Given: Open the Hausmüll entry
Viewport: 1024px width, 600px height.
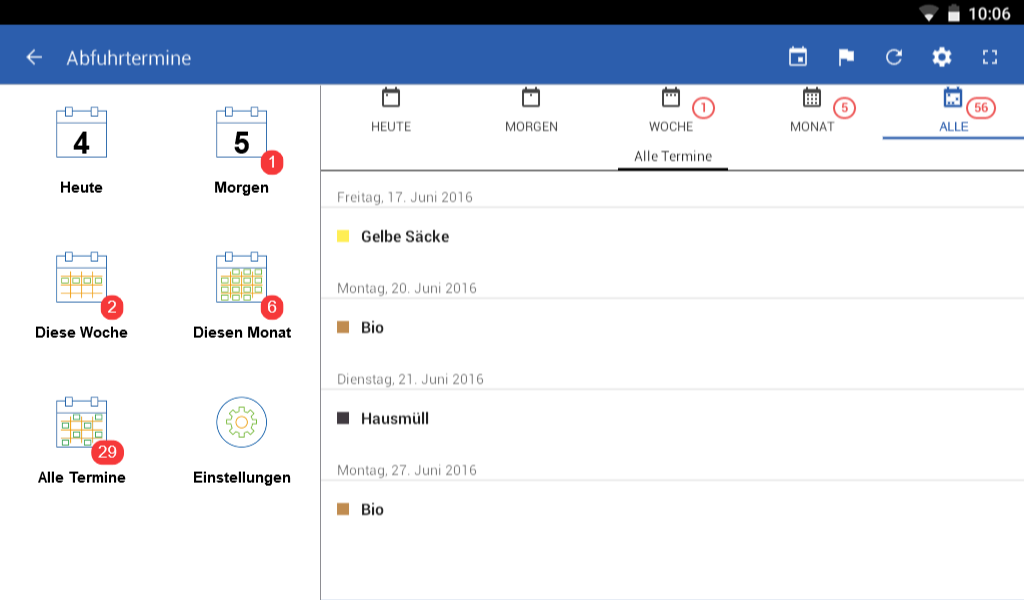Looking at the screenshot, I should (673, 418).
